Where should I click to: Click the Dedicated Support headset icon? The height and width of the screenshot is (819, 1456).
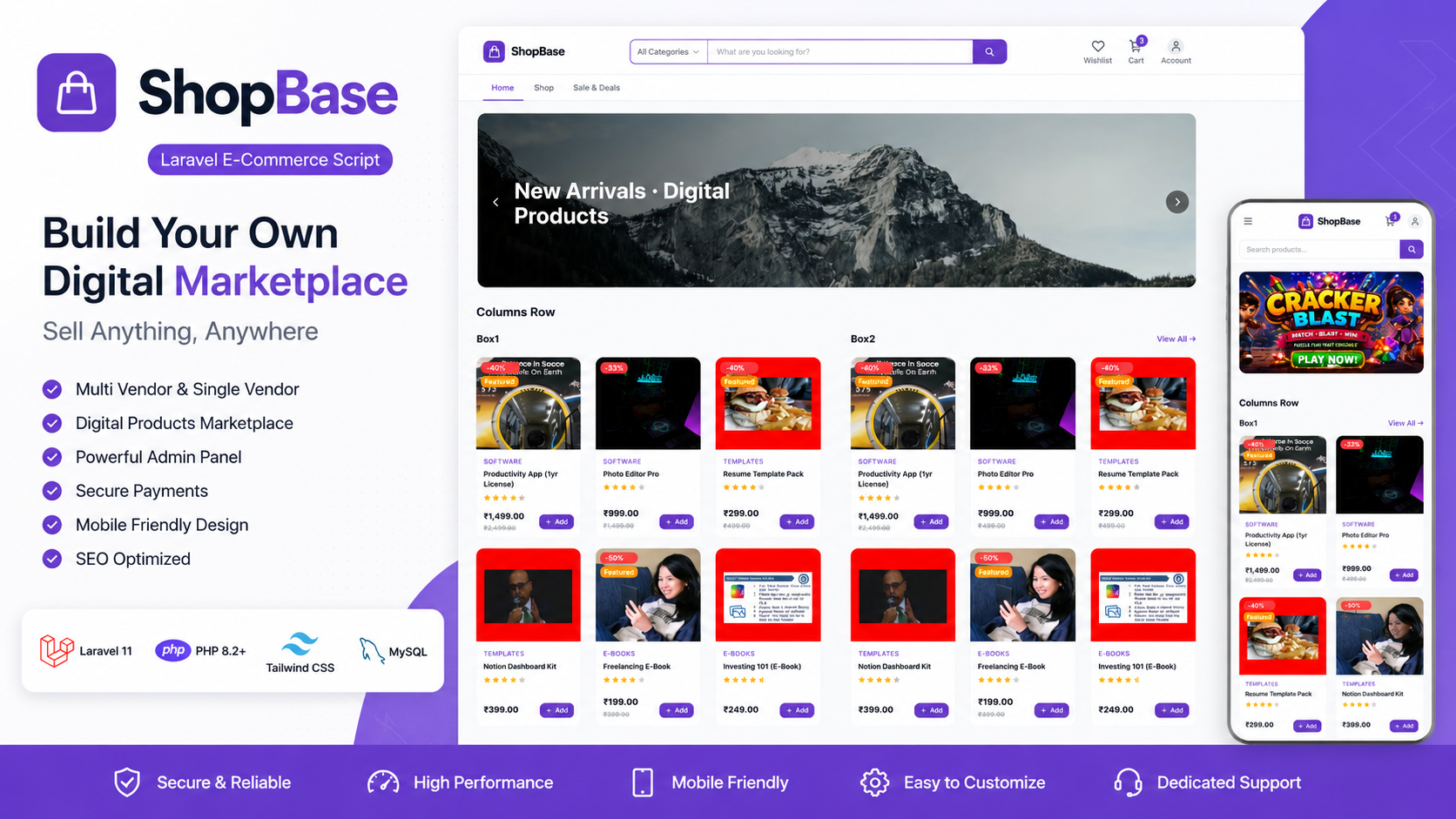pos(1128,782)
